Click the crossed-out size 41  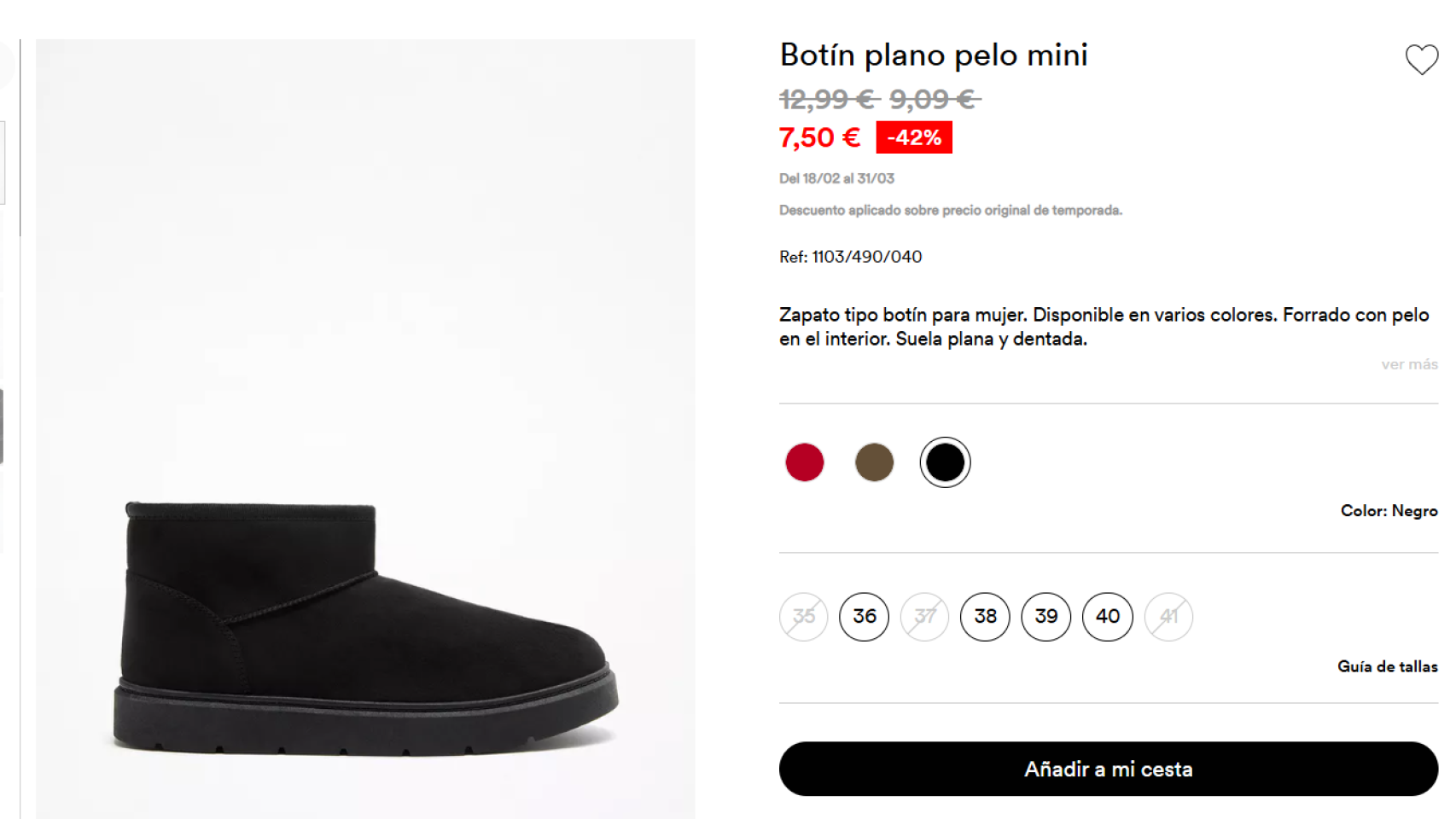click(1168, 616)
